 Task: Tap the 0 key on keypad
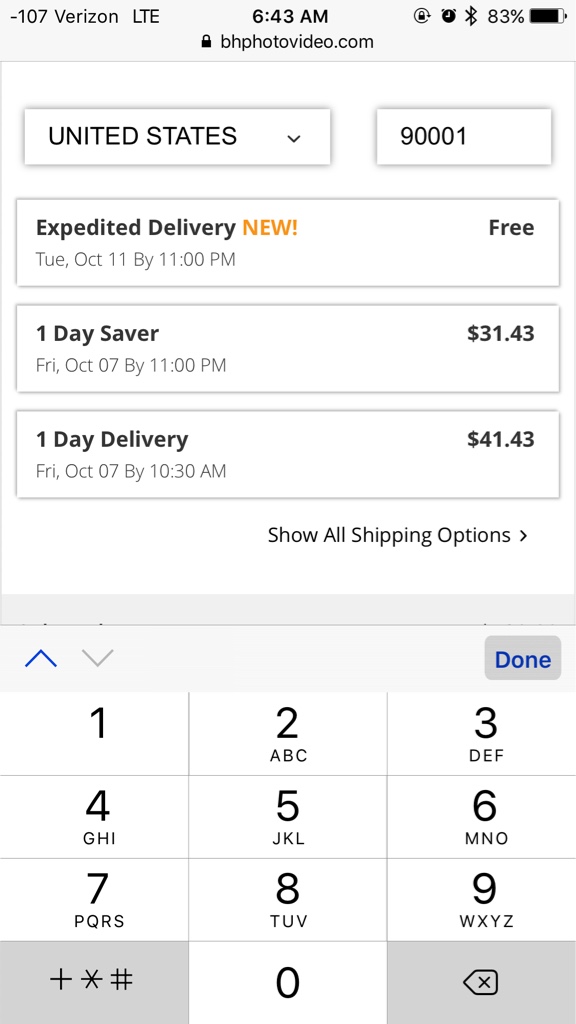click(x=288, y=982)
